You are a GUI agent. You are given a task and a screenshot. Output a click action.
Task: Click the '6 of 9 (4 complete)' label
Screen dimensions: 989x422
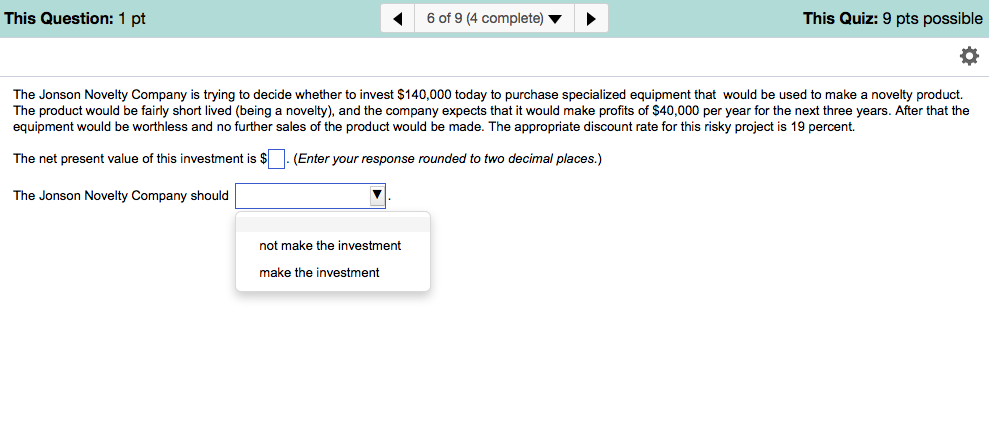(x=484, y=19)
